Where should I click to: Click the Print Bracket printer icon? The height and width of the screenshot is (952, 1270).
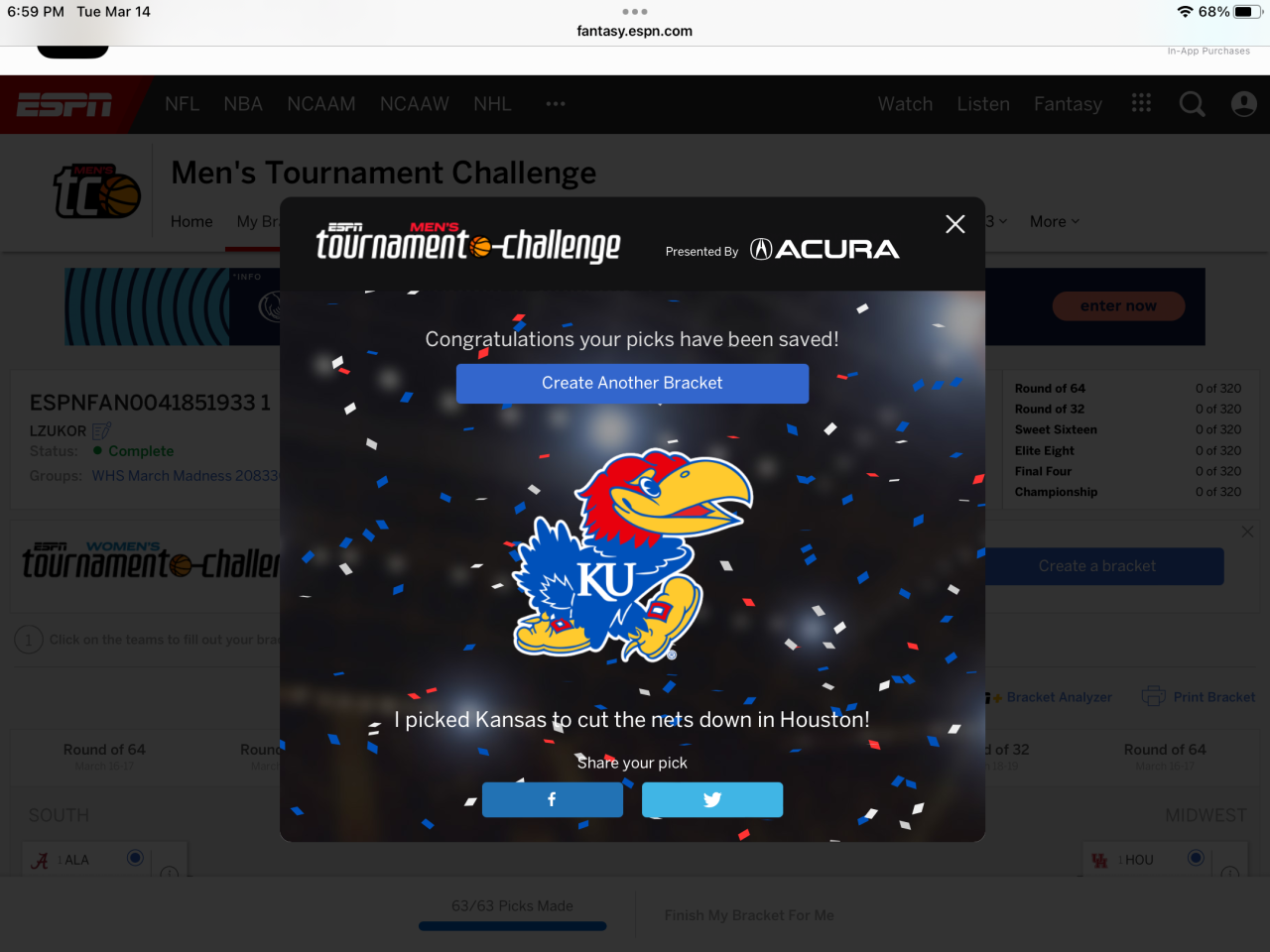point(1153,696)
